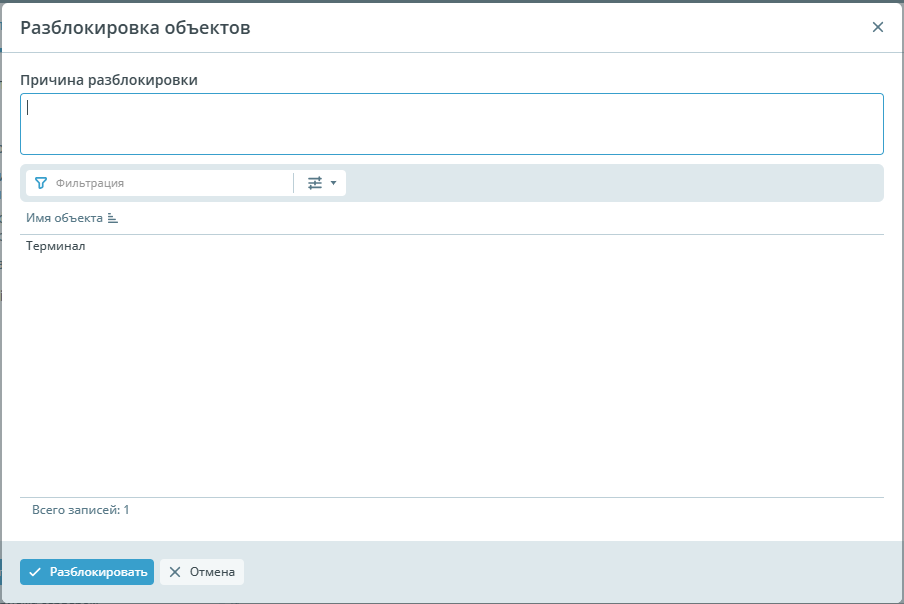The image size is (904, 604).
Task: Open filter settings sliders icon
Action: 315,183
